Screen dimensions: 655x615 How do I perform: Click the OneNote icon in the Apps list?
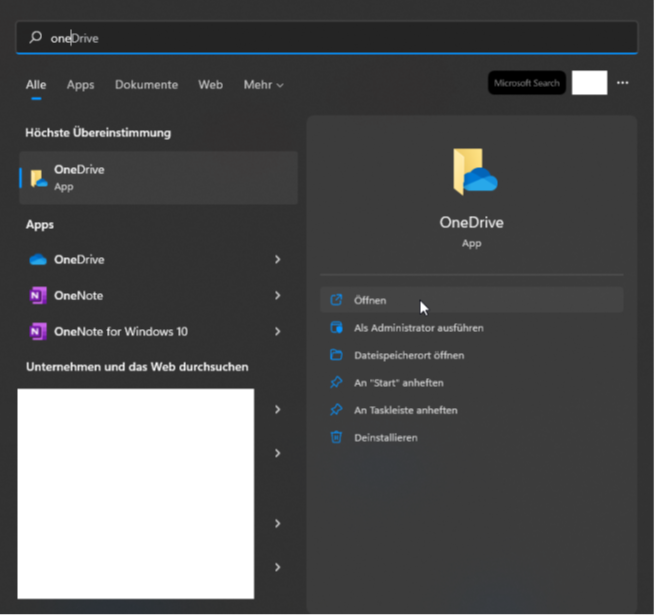[38, 296]
